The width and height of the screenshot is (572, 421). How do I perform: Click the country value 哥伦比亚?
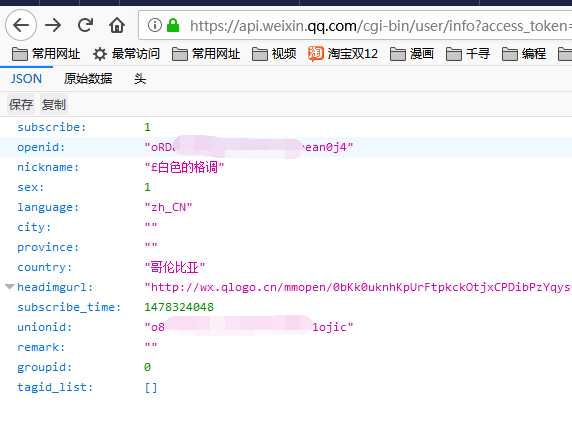point(175,267)
